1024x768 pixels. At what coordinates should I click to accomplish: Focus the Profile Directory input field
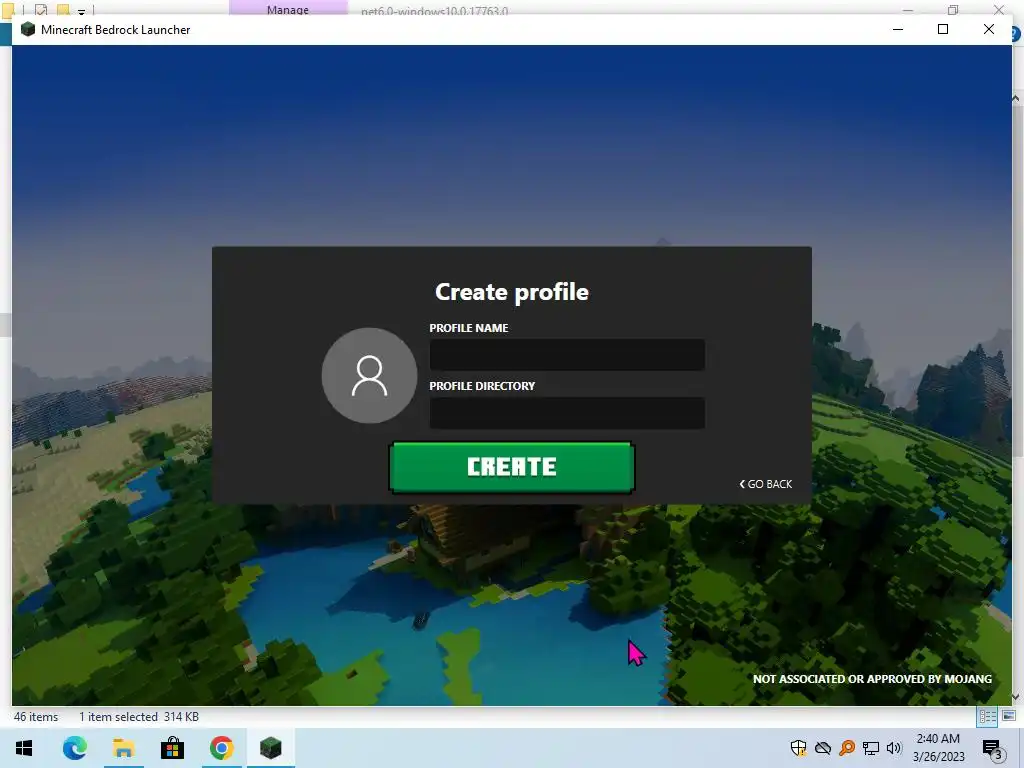tap(567, 413)
